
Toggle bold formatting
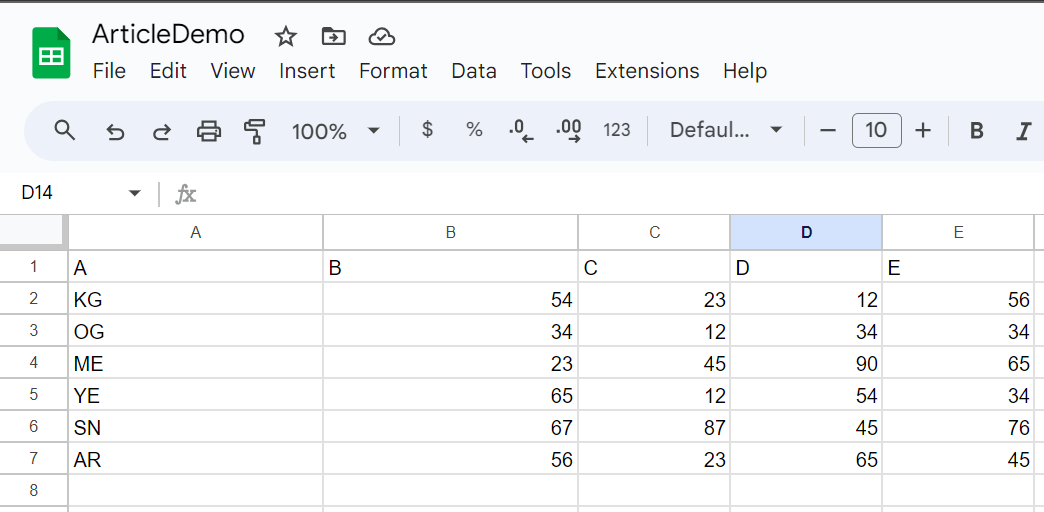pos(977,131)
